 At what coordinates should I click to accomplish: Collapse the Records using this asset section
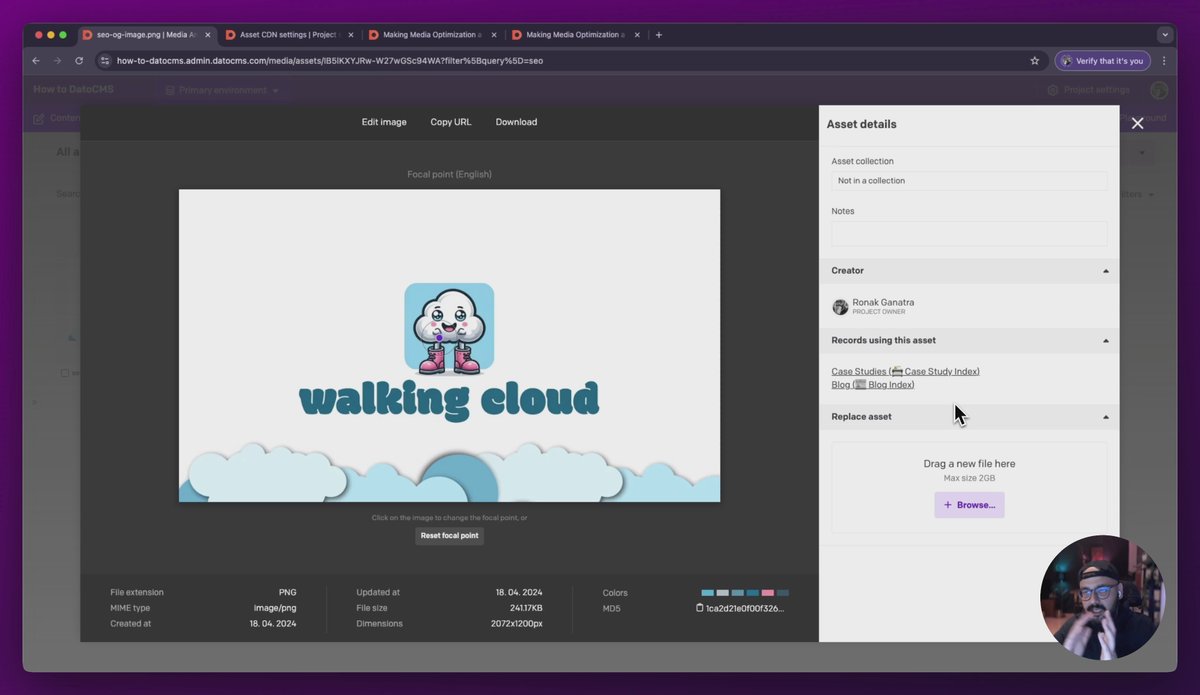coord(1105,341)
